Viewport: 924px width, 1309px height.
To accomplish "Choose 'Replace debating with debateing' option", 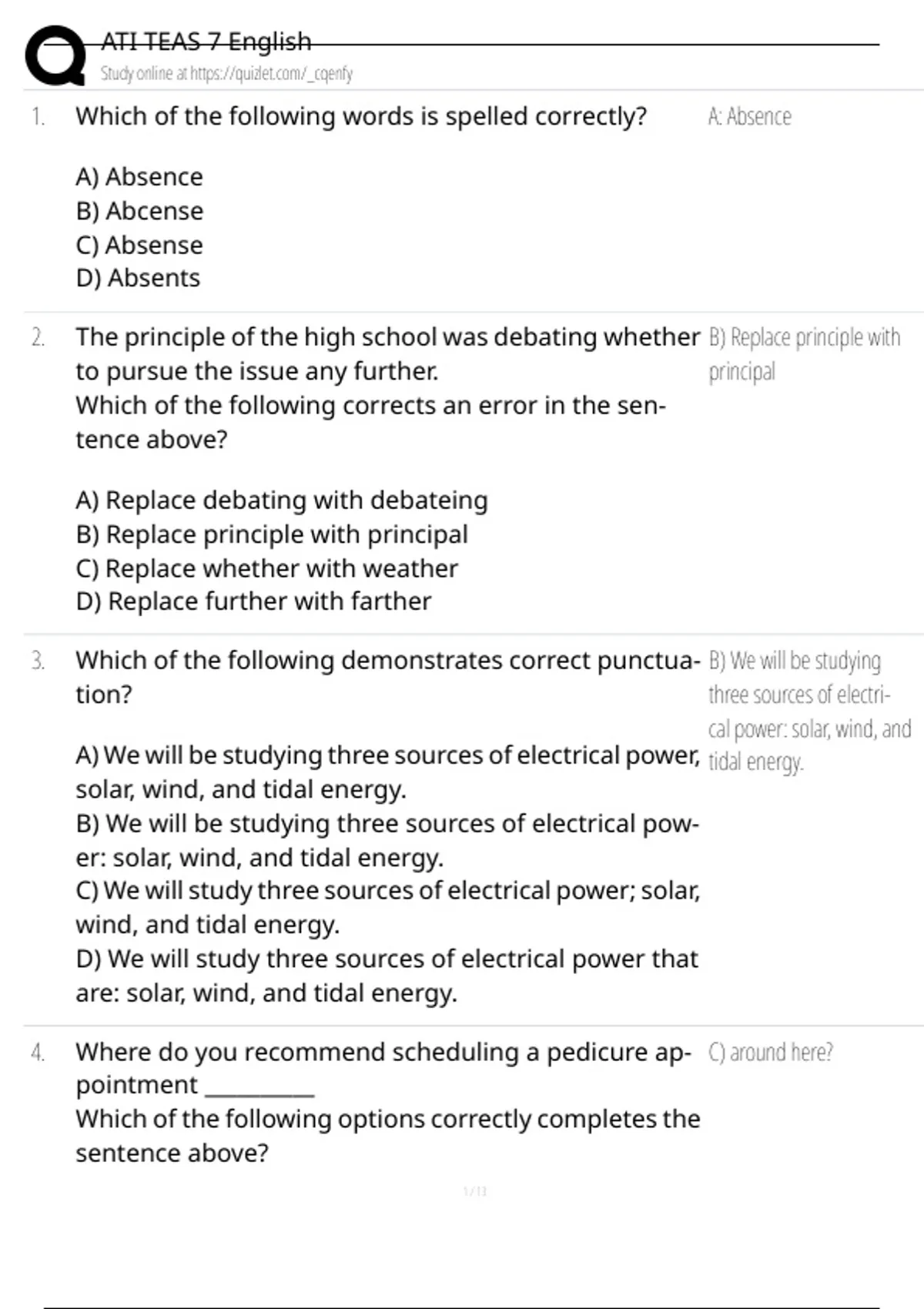I will click(281, 500).
